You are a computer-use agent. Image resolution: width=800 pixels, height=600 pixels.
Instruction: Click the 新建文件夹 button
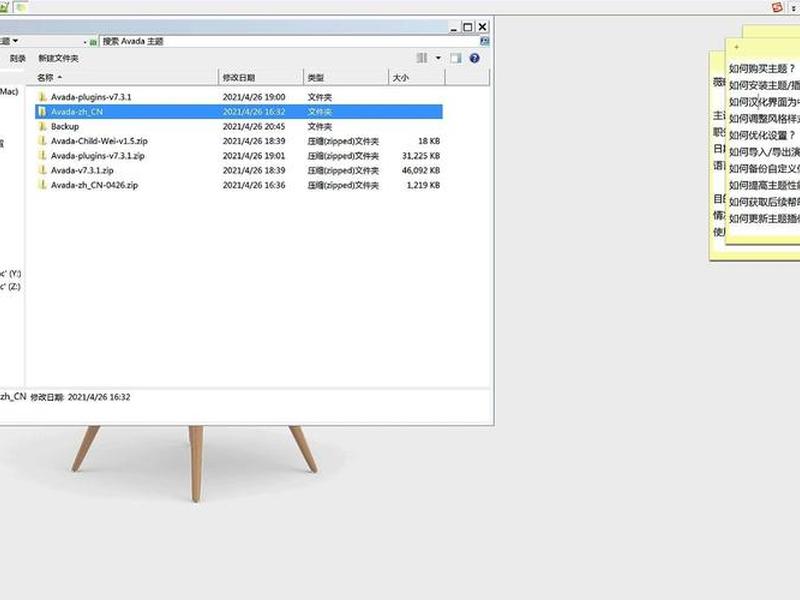(59, 58)
